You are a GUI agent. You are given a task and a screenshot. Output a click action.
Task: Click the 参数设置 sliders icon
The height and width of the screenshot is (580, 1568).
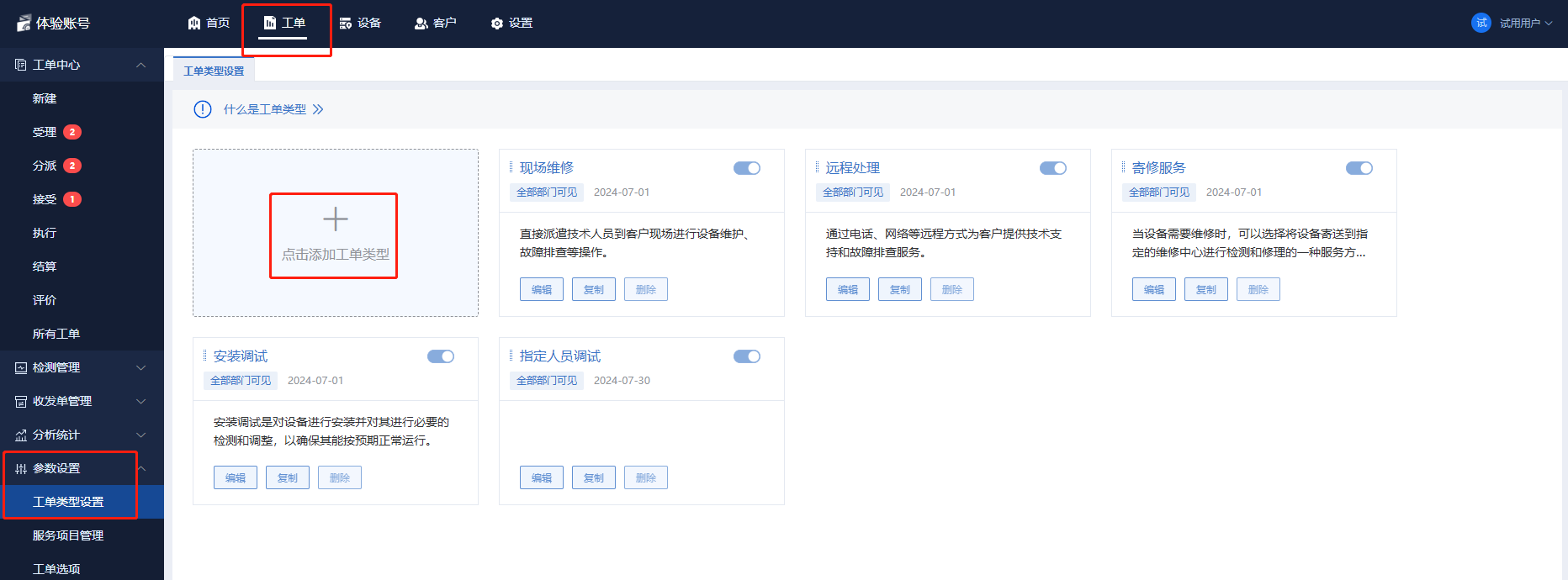click(x=21, y=468)
